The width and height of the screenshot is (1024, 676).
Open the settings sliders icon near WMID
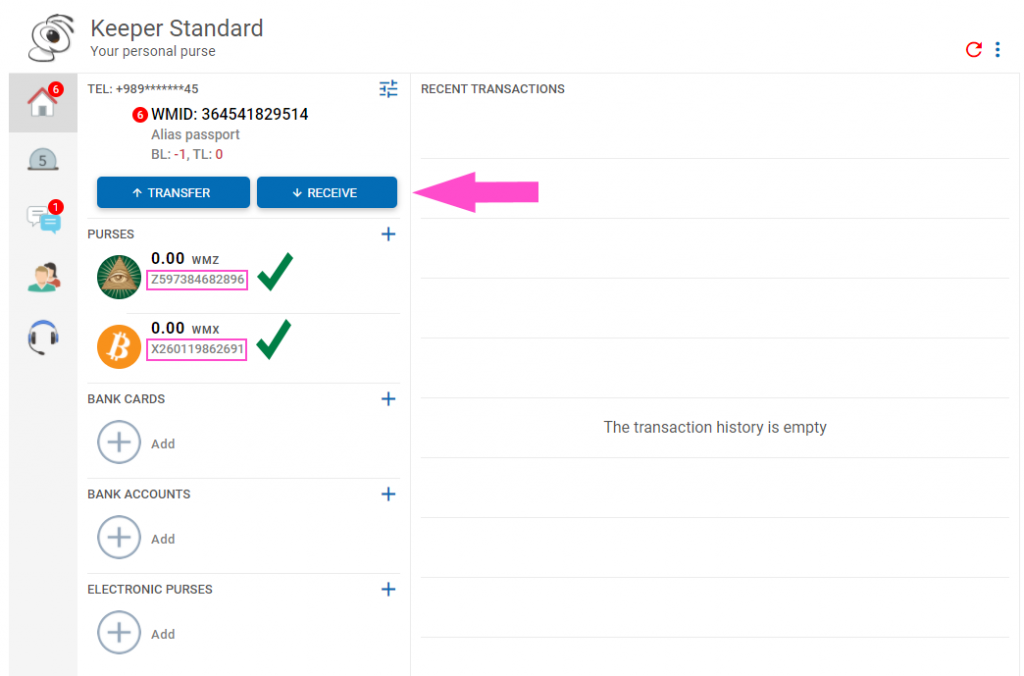[x=388, y=89]
